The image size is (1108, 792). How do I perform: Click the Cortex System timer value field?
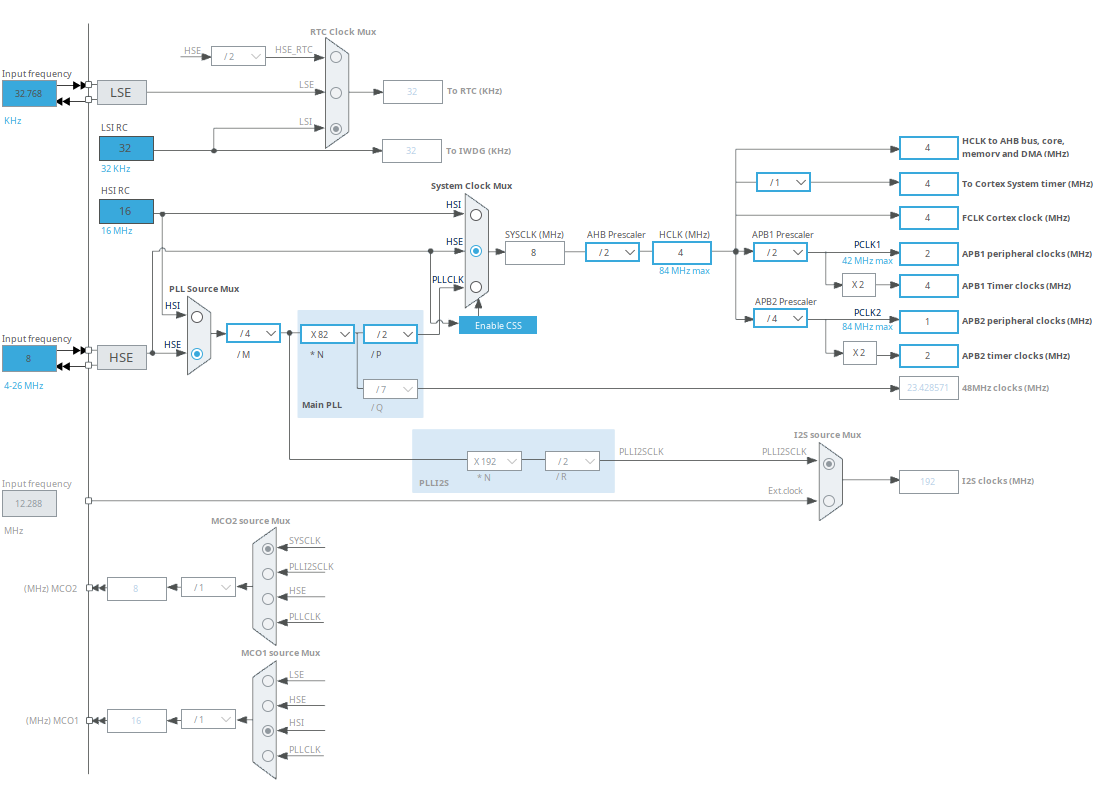(929, 184)
